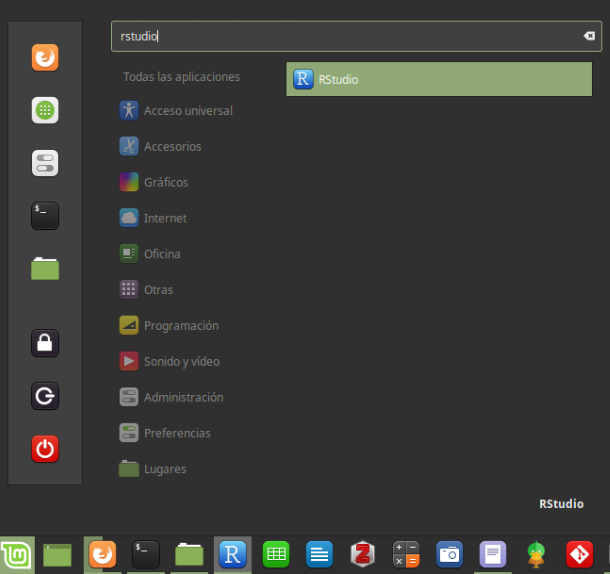Viewport: 610px width, 574px height.
Task: Open Firefox from the taskbar
Action: [x=102, y=554]
